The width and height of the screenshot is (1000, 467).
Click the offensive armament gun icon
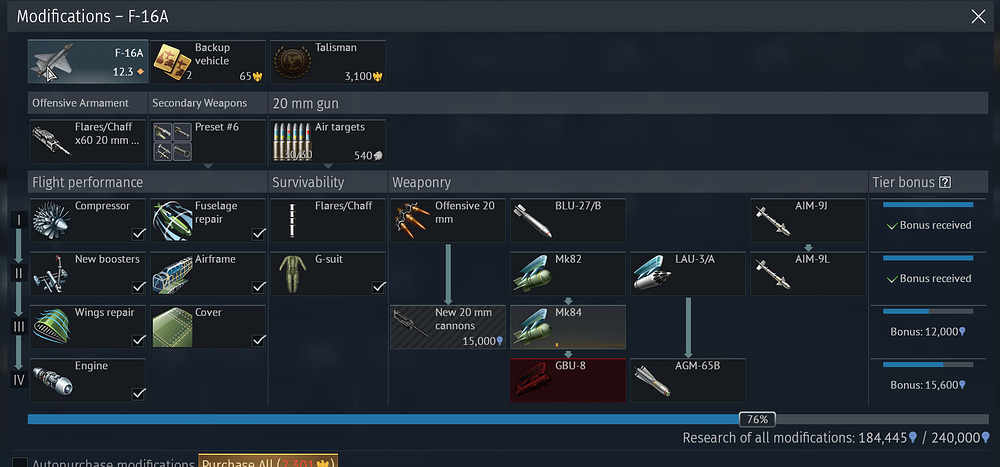tap(51, 140)
